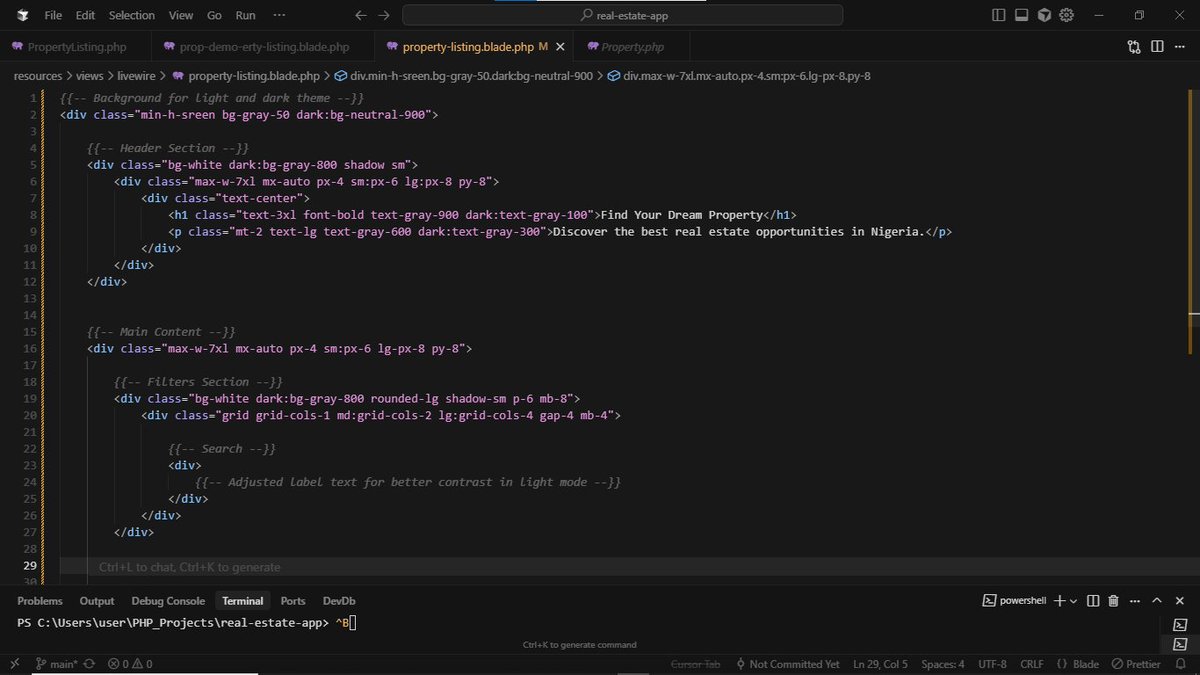Click 'Not Committed Yet' blame status

(x=787, y=664)
